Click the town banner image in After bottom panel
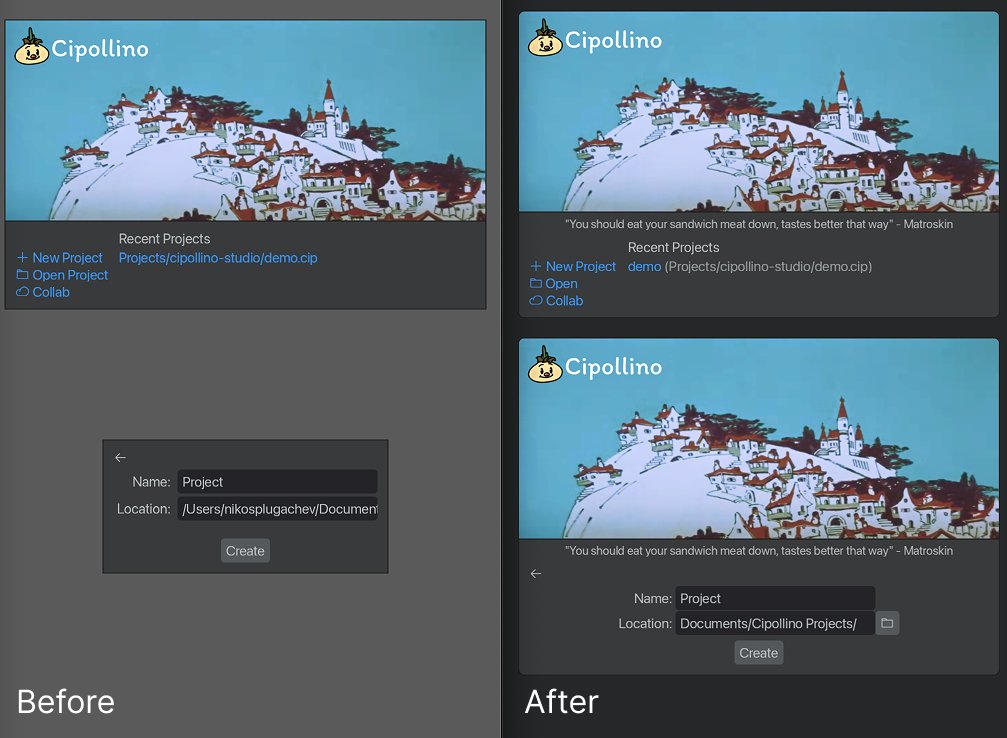Viewport: 1007px width, 738px height. (758, 439)
